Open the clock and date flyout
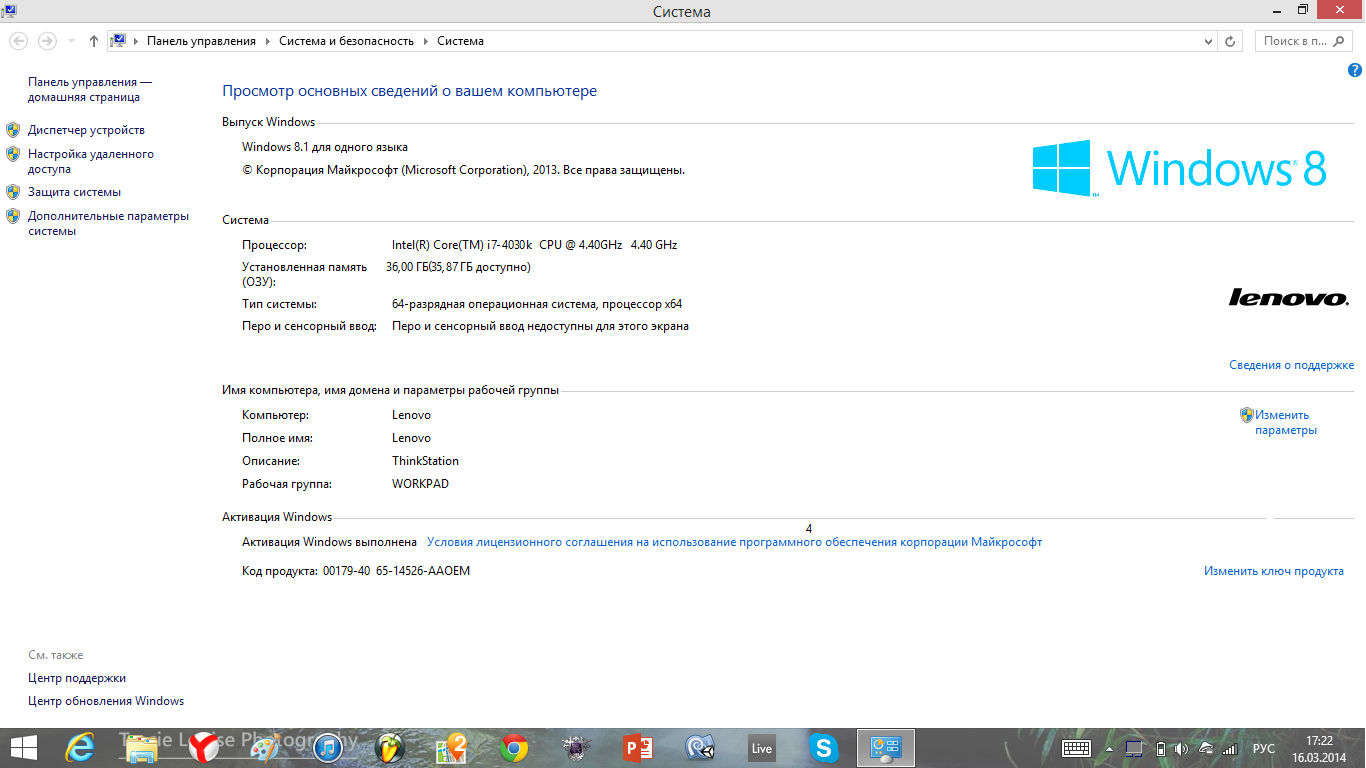 1320,748
